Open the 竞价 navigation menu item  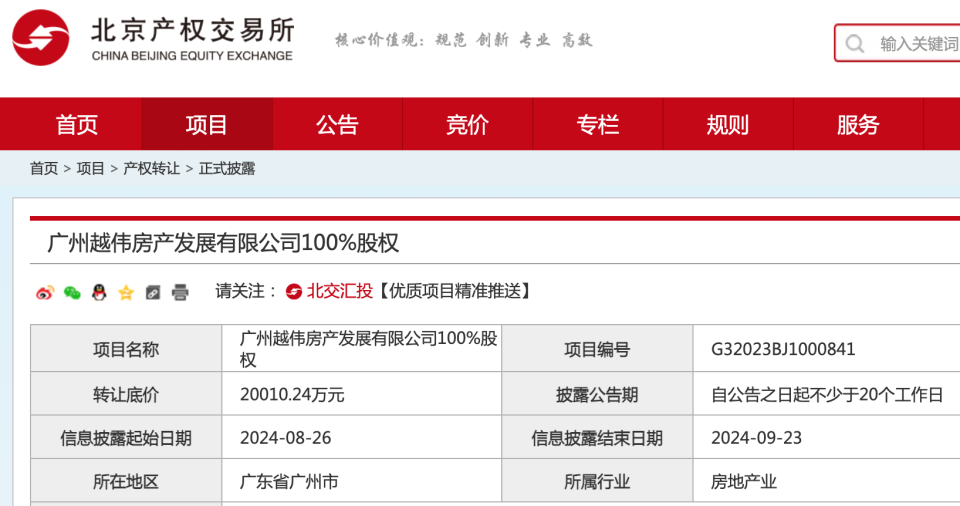click(468, 124)
